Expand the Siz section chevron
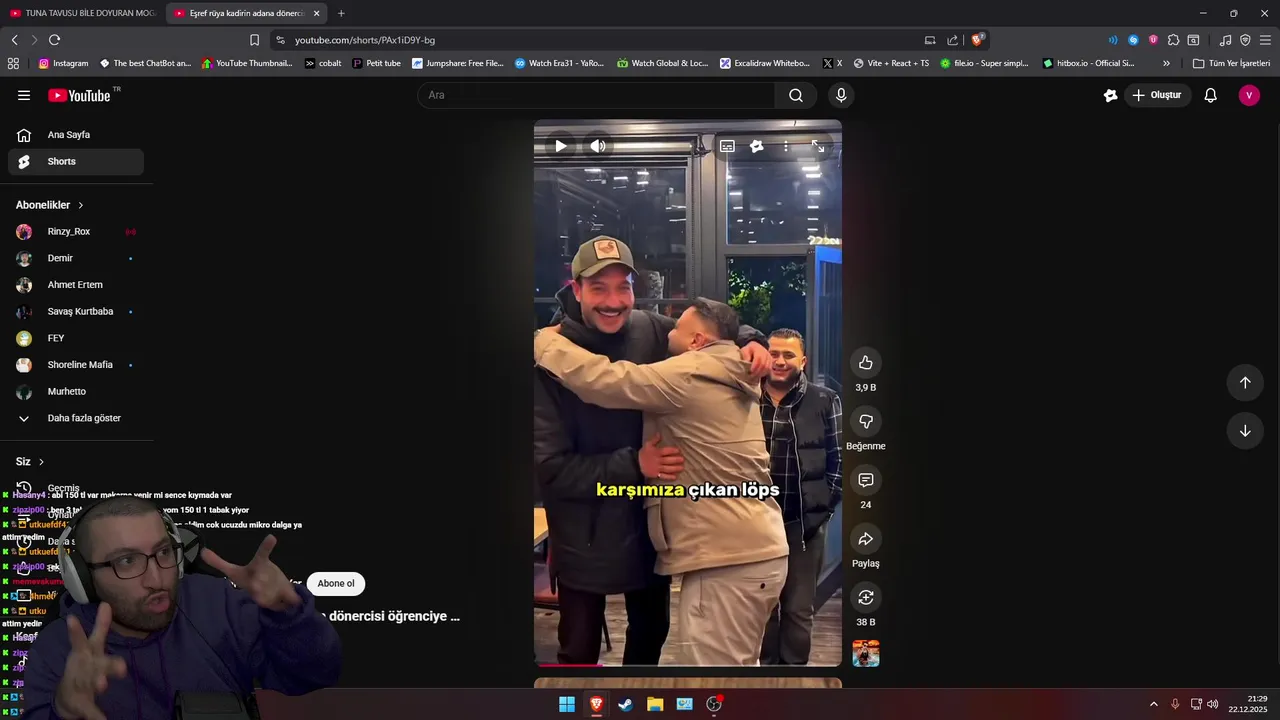 [x=41, y=462]
